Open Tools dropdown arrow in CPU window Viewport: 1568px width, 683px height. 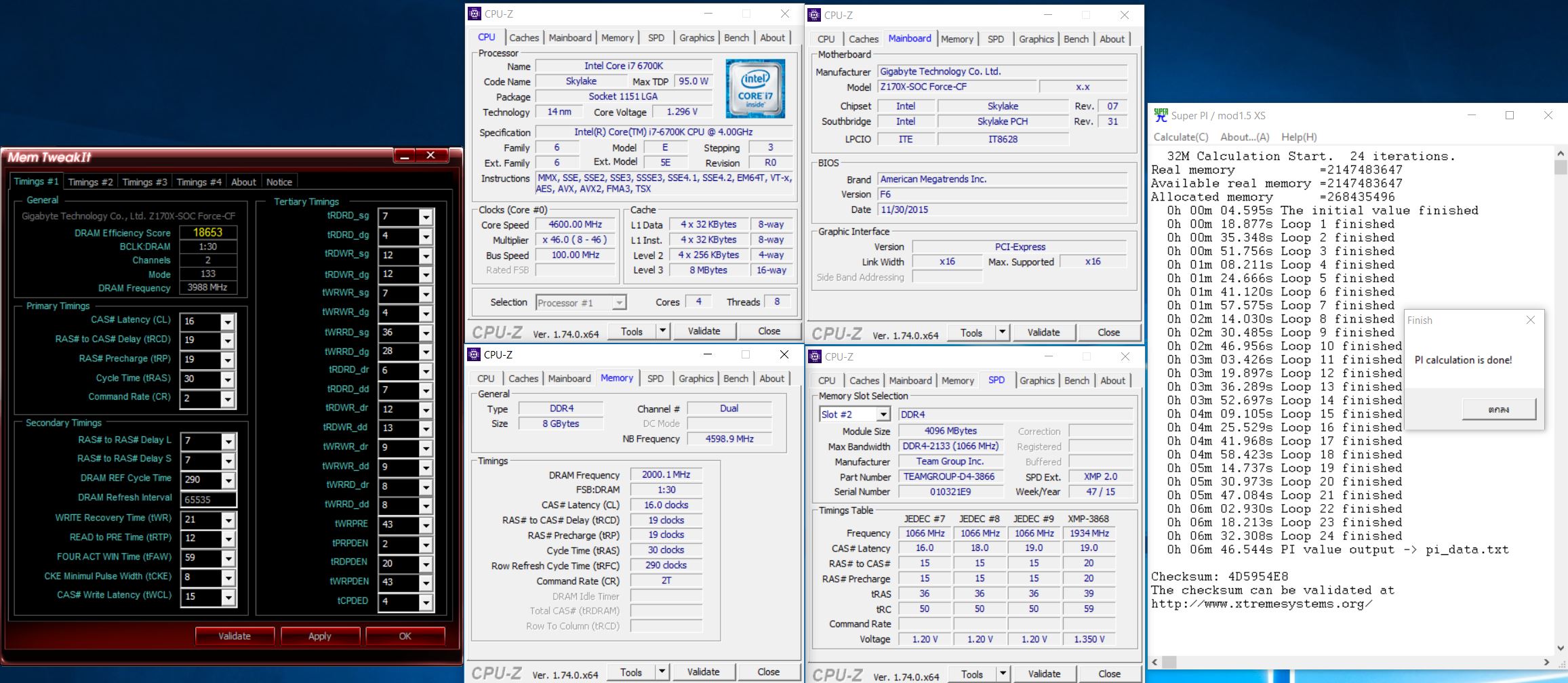tap(663, 331)
